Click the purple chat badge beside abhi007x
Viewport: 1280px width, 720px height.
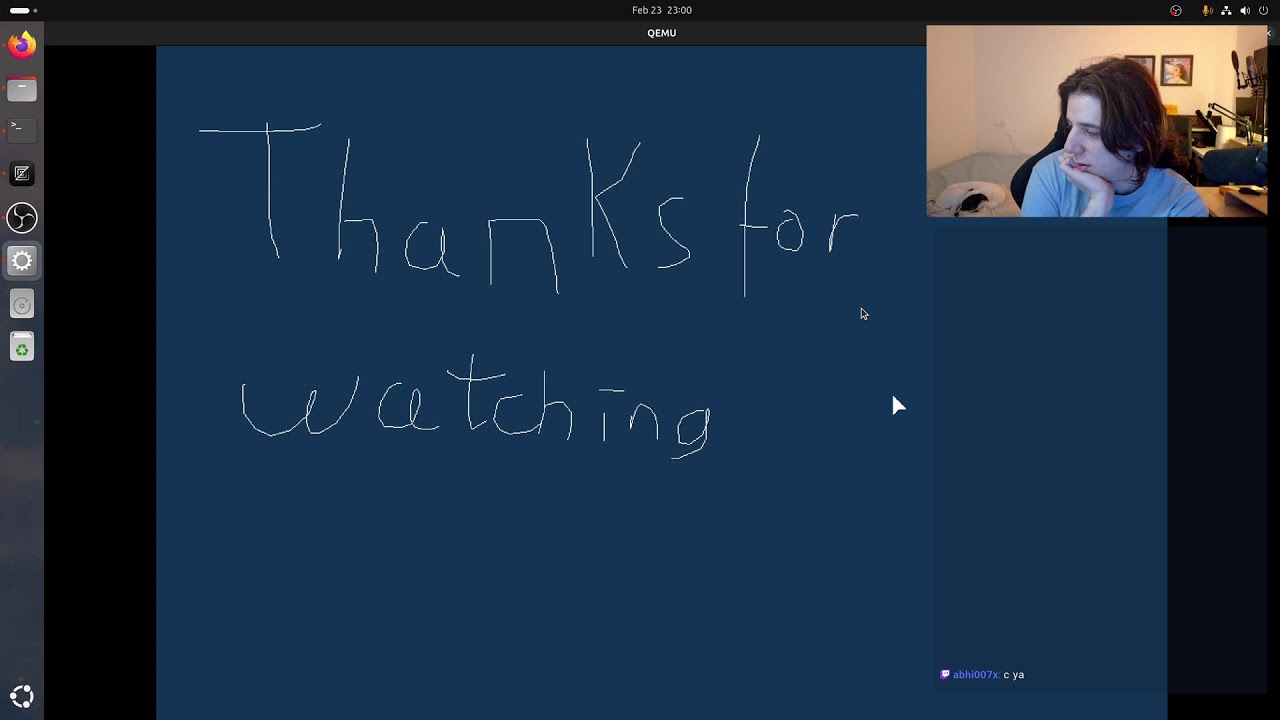point(945,674)
